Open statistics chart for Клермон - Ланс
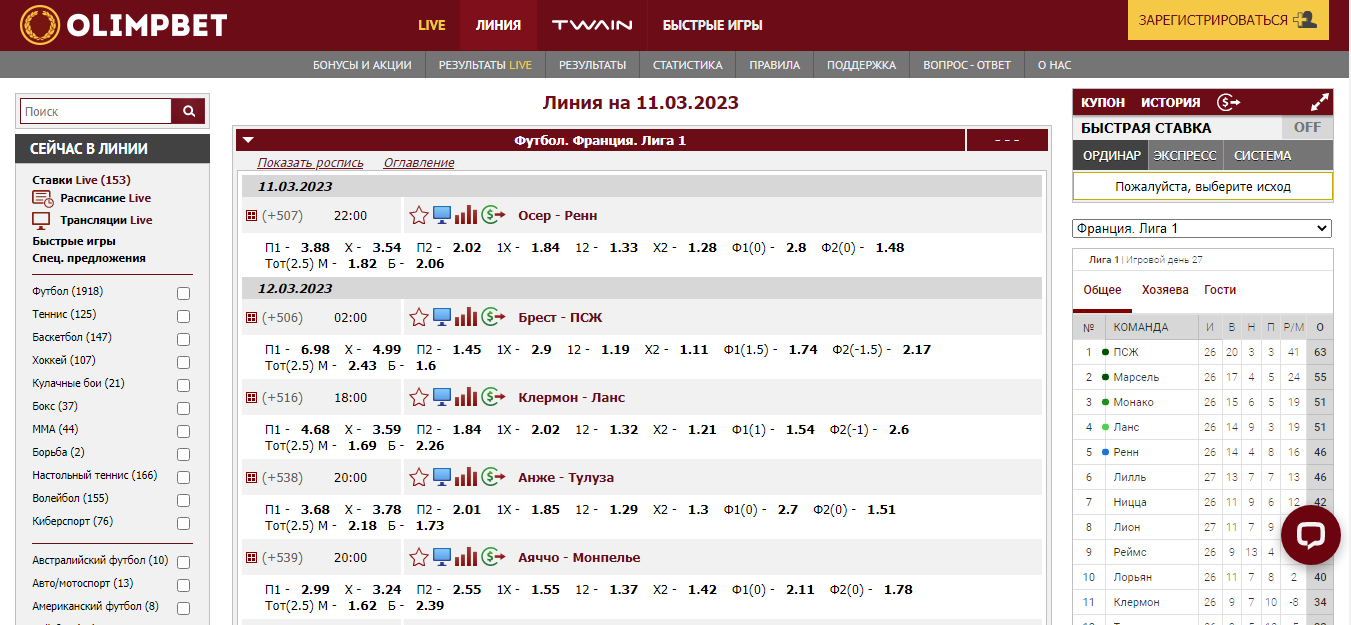1351x625 pixels. pos(466,397)
